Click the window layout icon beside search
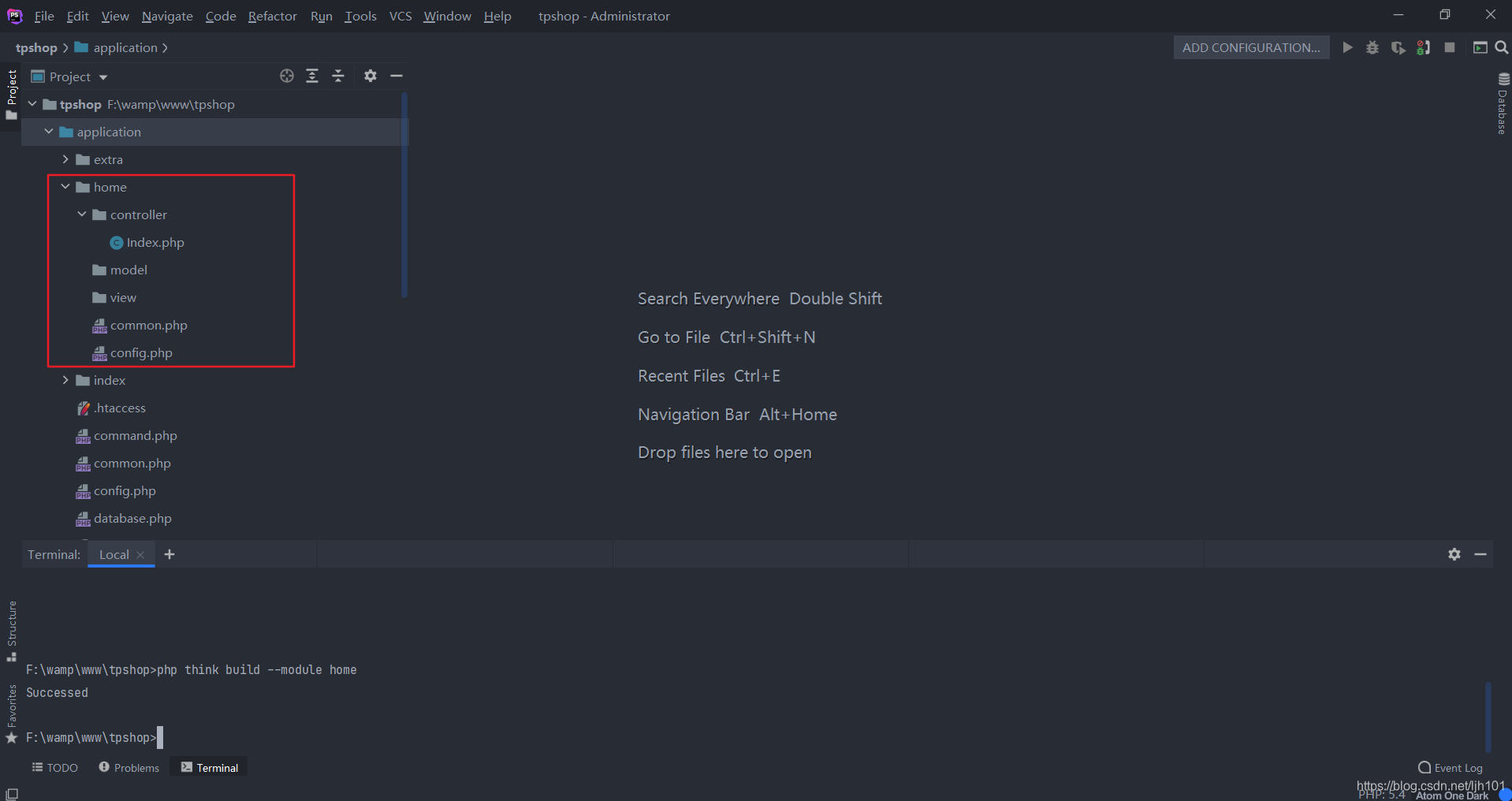 (1480, 47)
